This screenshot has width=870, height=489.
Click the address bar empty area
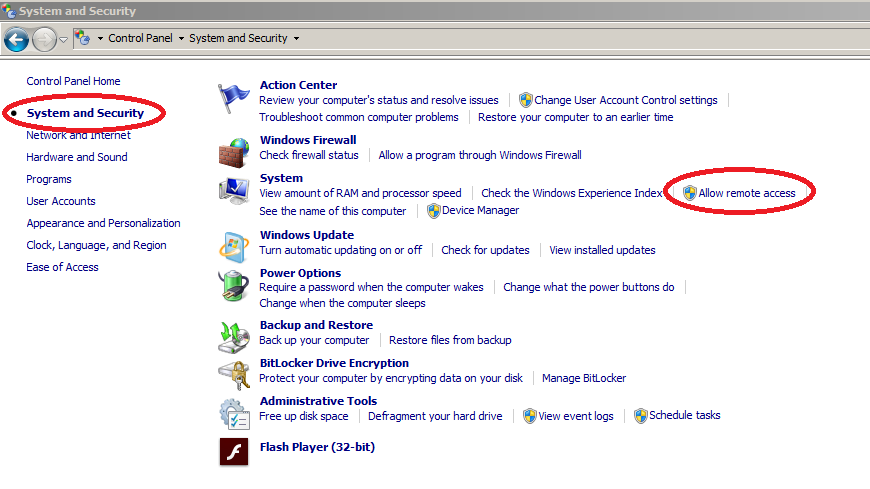(x=580, y=39)
